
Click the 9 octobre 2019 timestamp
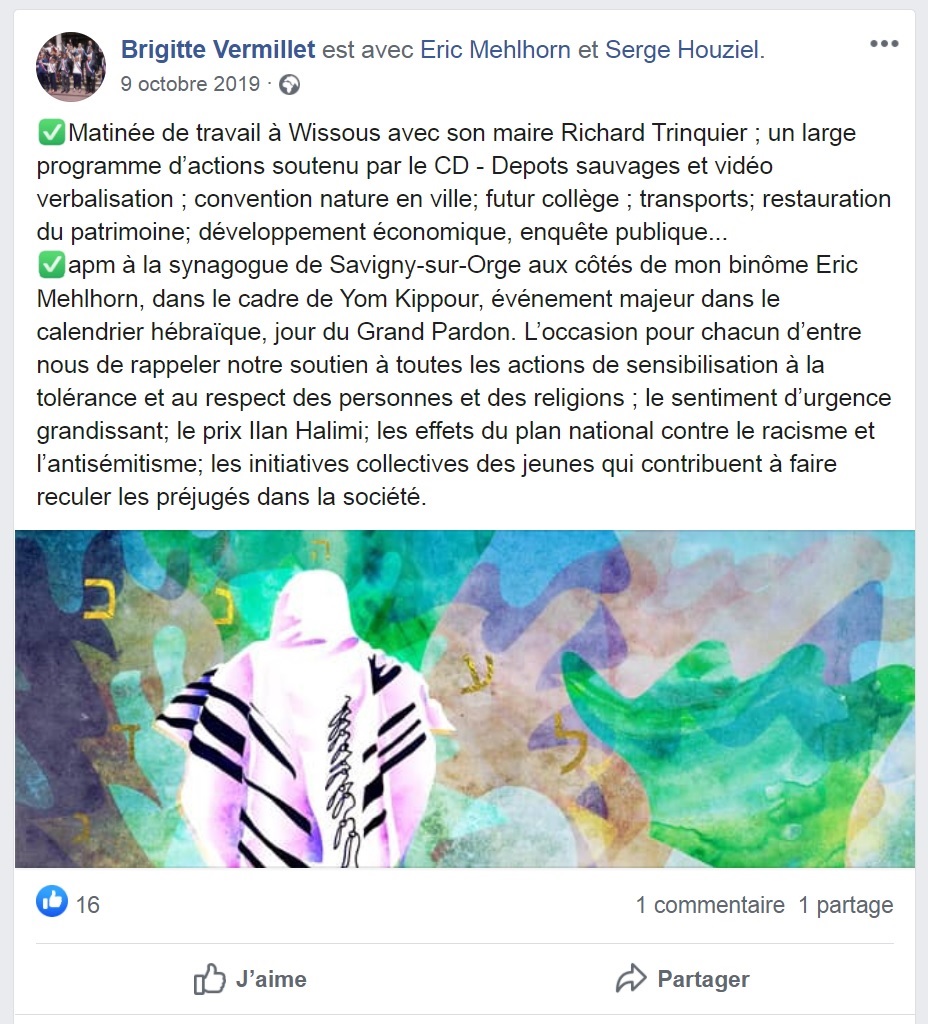tap(190, 84)
